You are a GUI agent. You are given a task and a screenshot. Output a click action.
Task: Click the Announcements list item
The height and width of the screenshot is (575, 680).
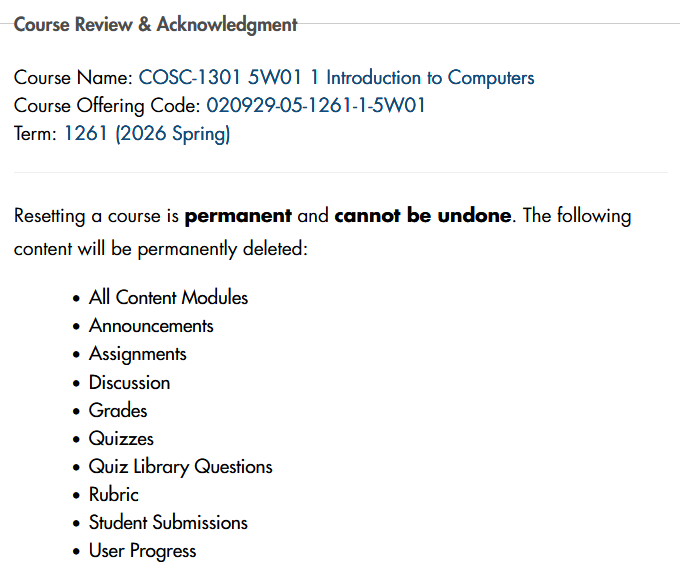151,326
